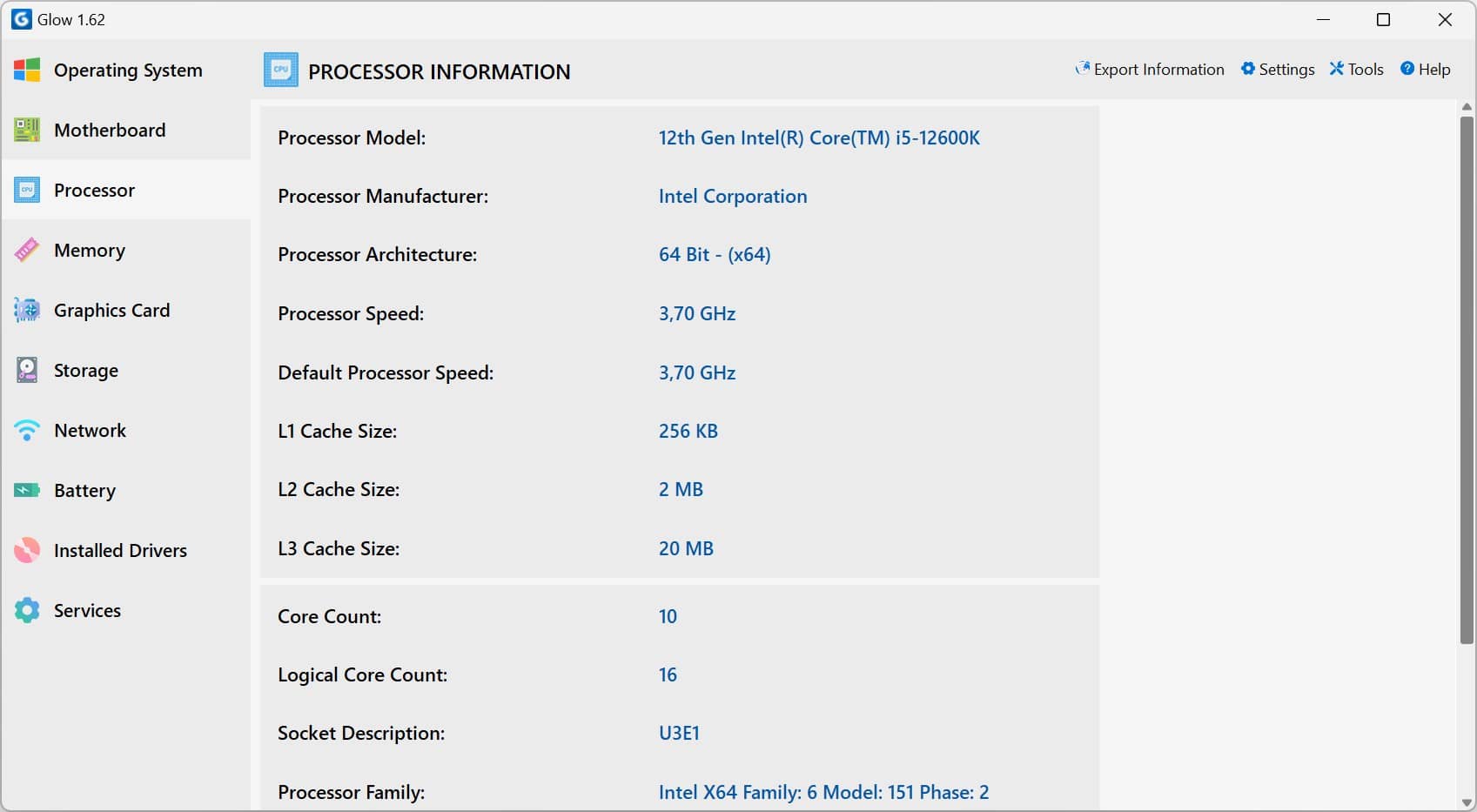
Task: Click the Processor CPU icon in sidebar
Action: click(x=27, y=191)
